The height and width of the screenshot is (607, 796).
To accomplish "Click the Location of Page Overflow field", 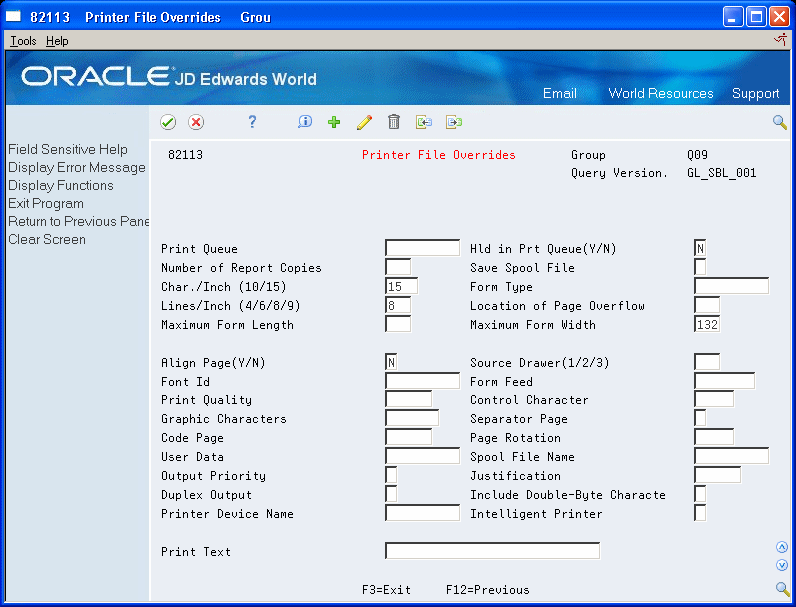I will click(707, 305).
